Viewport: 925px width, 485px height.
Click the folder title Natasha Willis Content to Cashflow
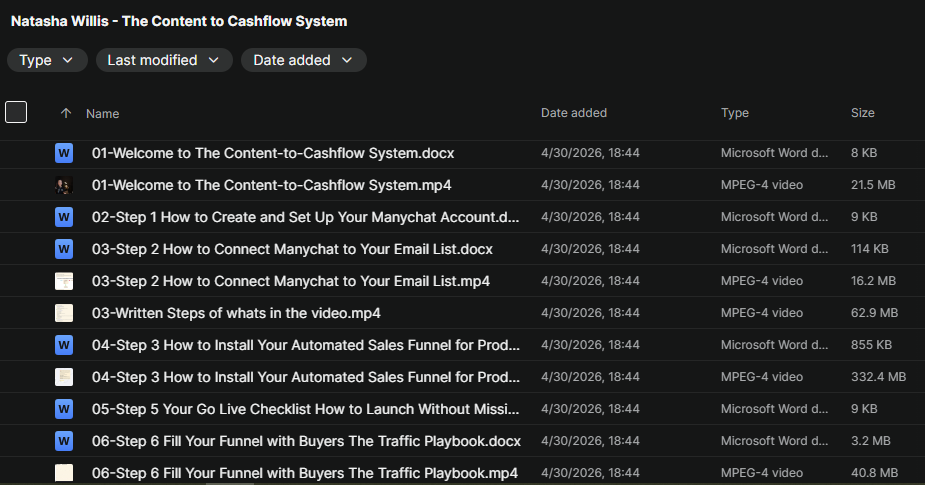pos(179,21)
